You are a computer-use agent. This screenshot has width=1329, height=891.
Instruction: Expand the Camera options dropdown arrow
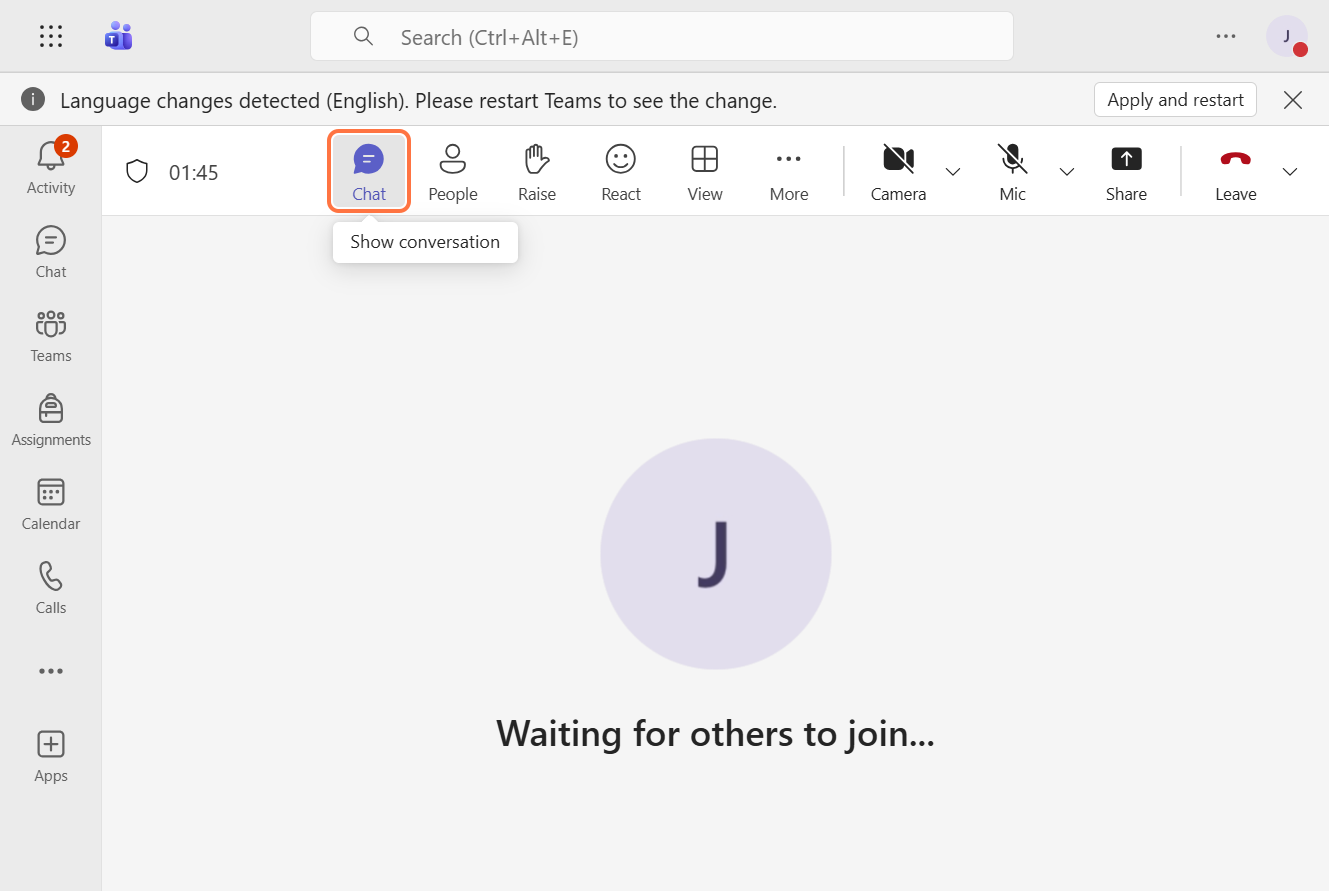[x=953, y=172]
